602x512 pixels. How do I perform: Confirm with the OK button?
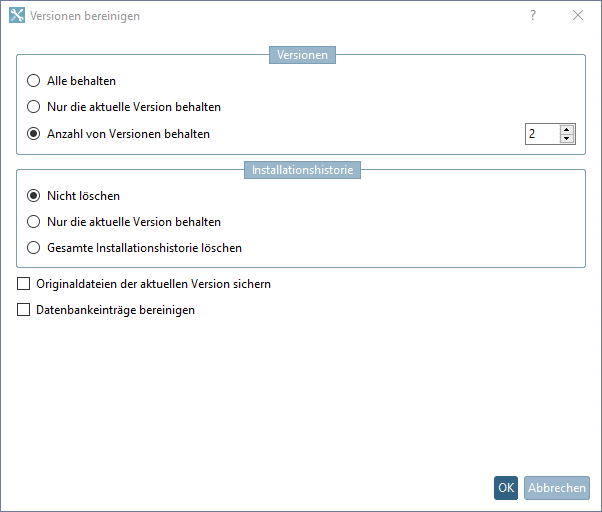[506, 488]
